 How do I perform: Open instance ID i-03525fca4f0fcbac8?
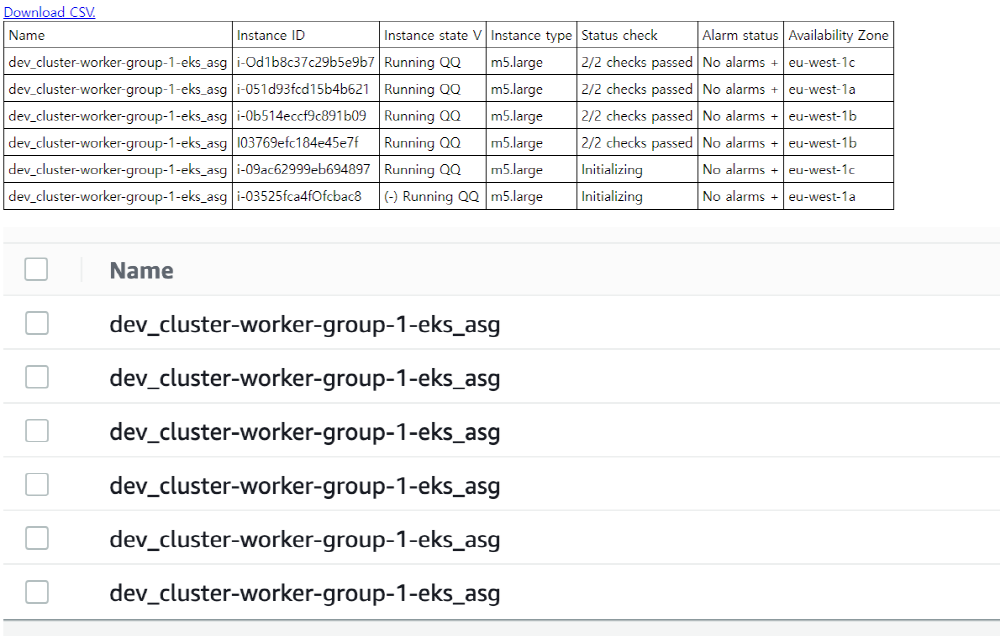pos(299,197)
